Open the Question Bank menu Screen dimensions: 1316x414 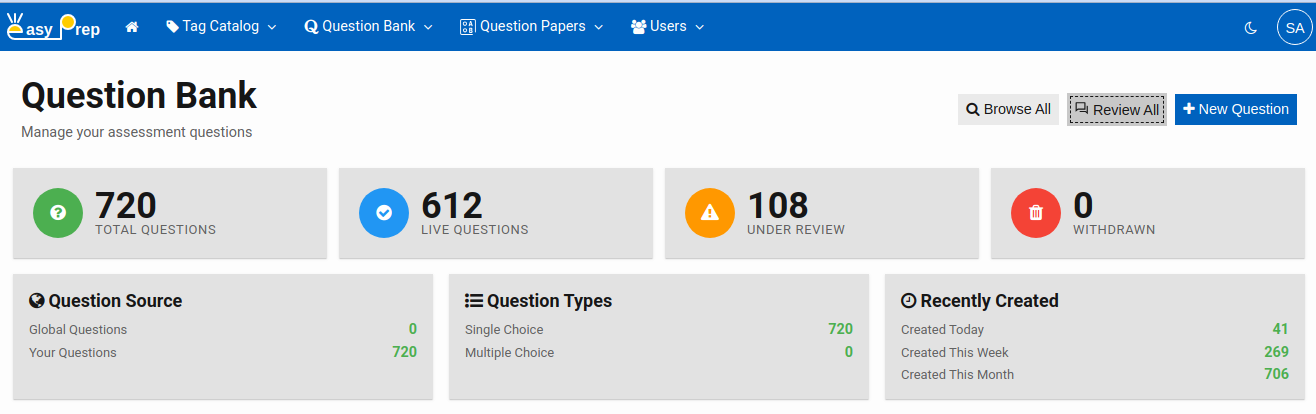368,27
